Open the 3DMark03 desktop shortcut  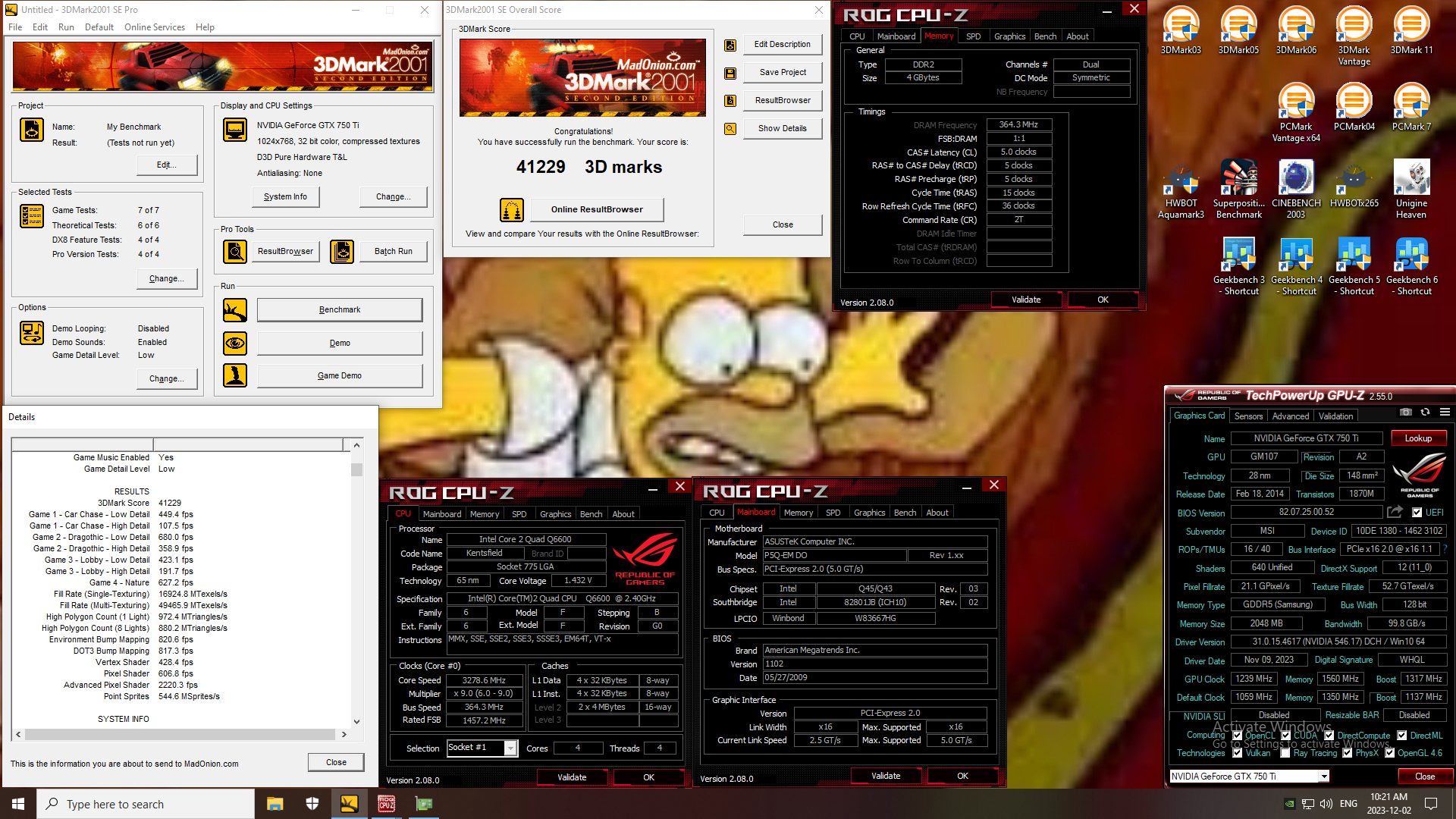coord(1181,30)
